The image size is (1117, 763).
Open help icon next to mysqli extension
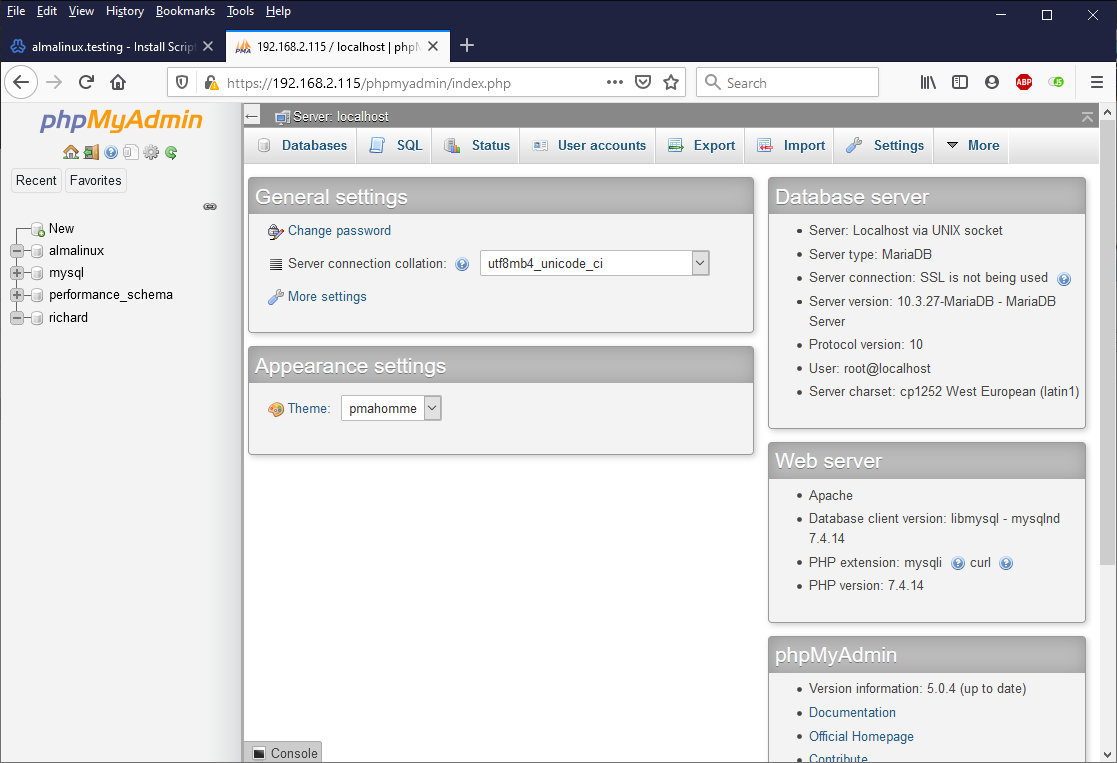point(958,564)
